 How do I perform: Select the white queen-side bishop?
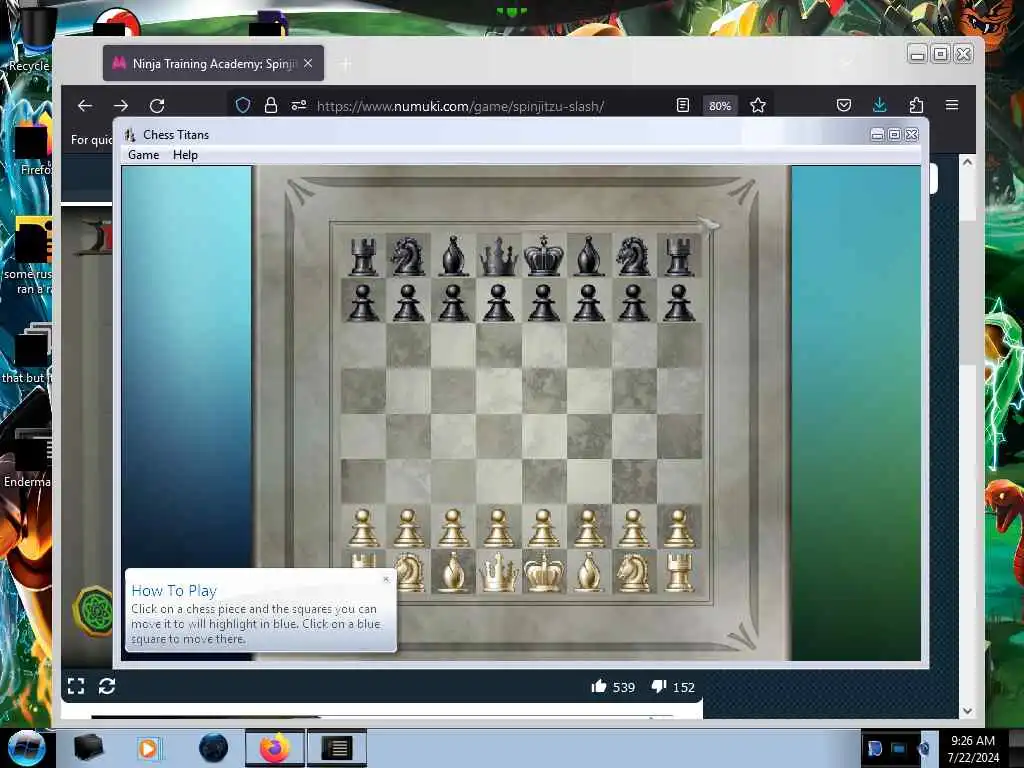click(x=453, y=573)
